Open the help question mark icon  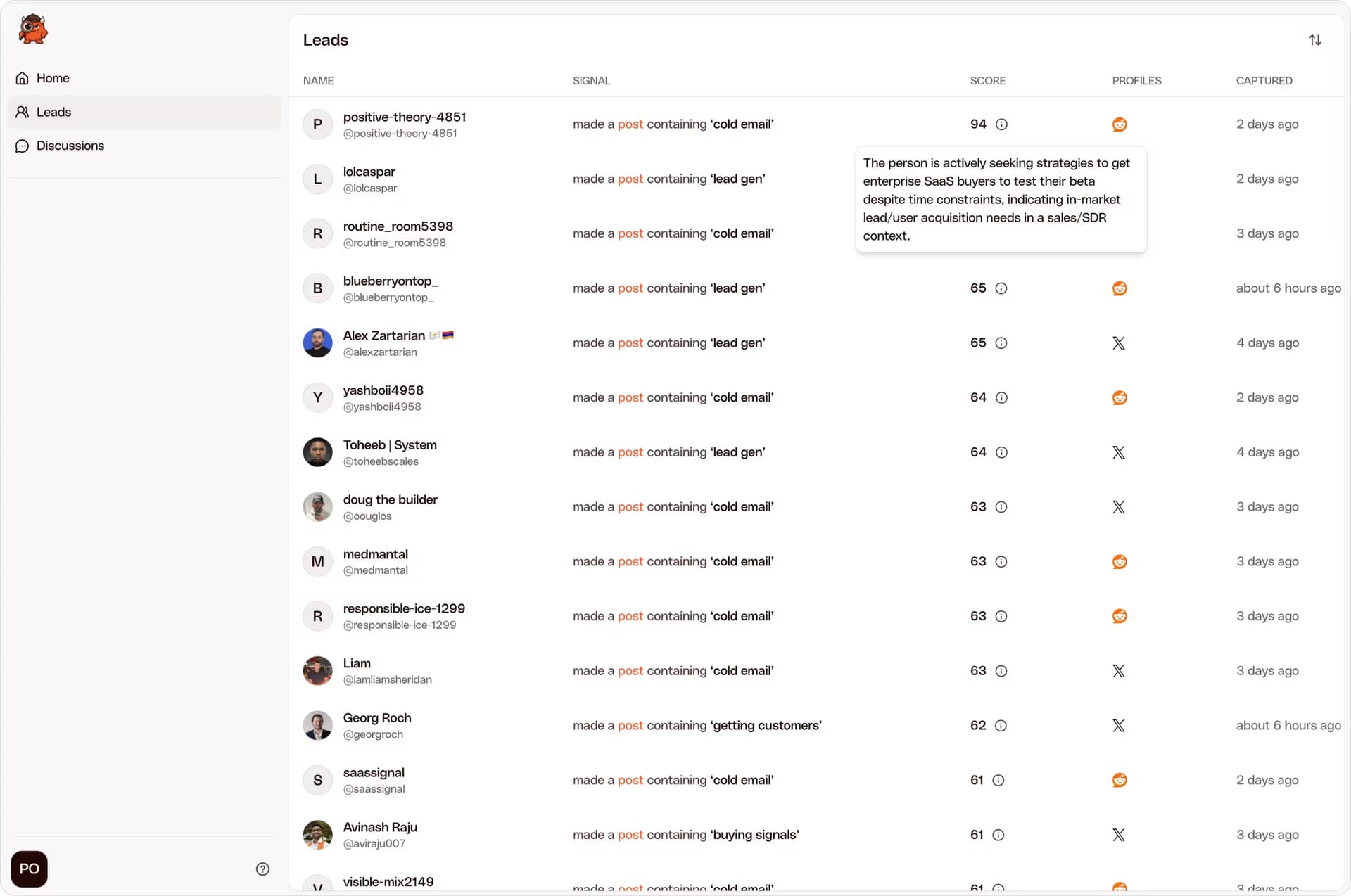(x=262, y=869)
